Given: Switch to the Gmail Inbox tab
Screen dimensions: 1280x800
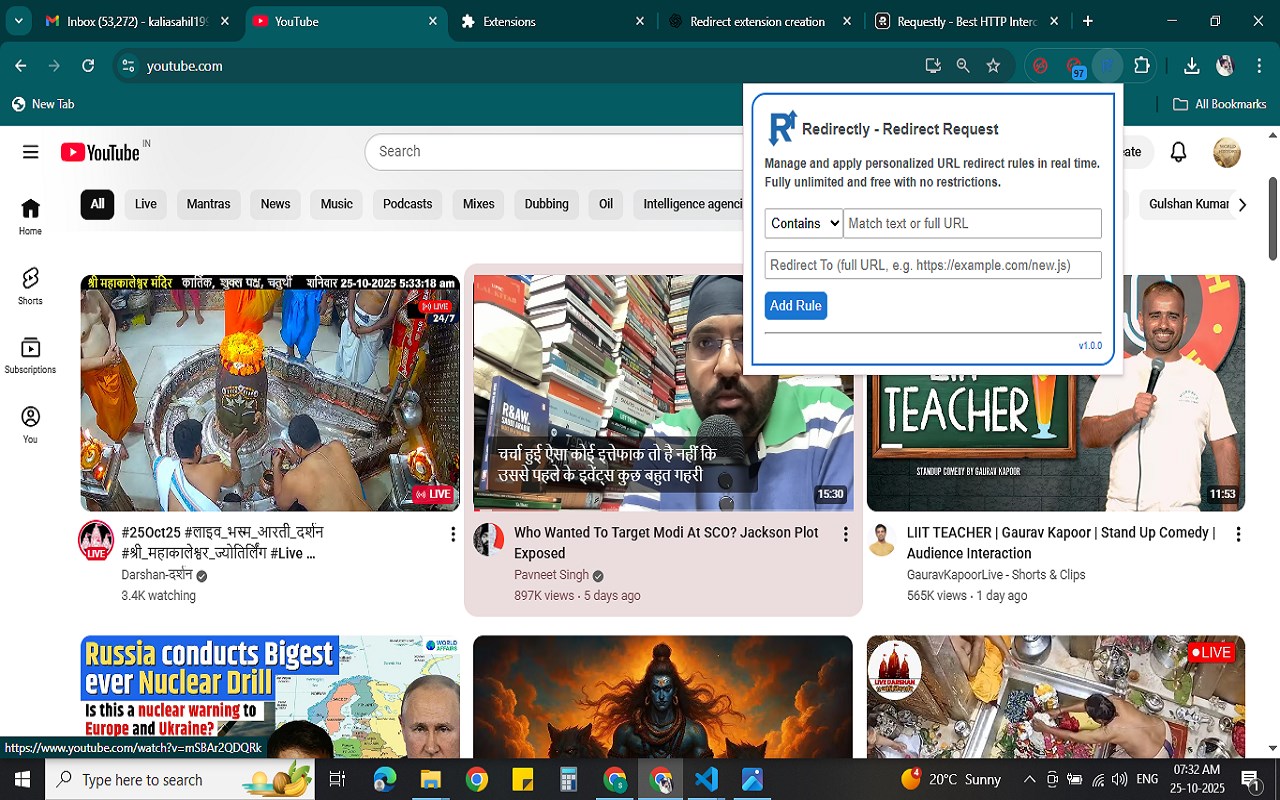Looking at the screenshot, I should (x=138, y=21).
